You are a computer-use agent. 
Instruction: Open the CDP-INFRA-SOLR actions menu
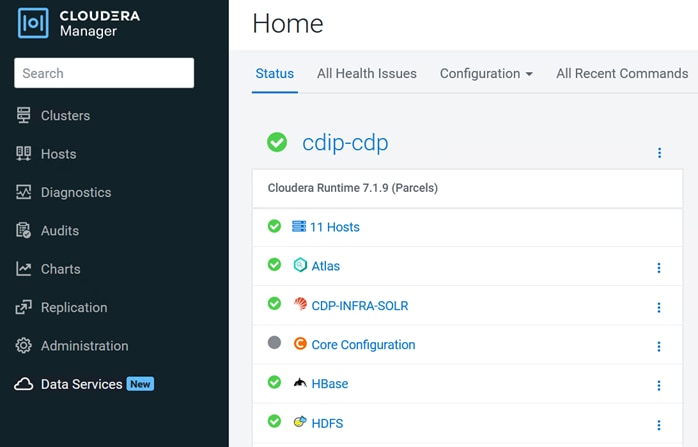click(x=659, y=307)
